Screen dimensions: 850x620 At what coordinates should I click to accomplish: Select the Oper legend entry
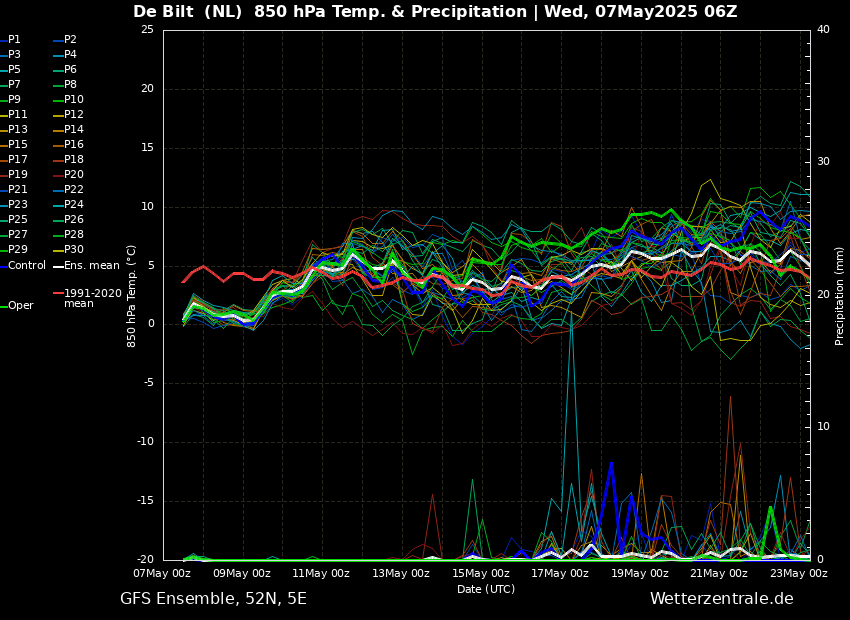20,306
